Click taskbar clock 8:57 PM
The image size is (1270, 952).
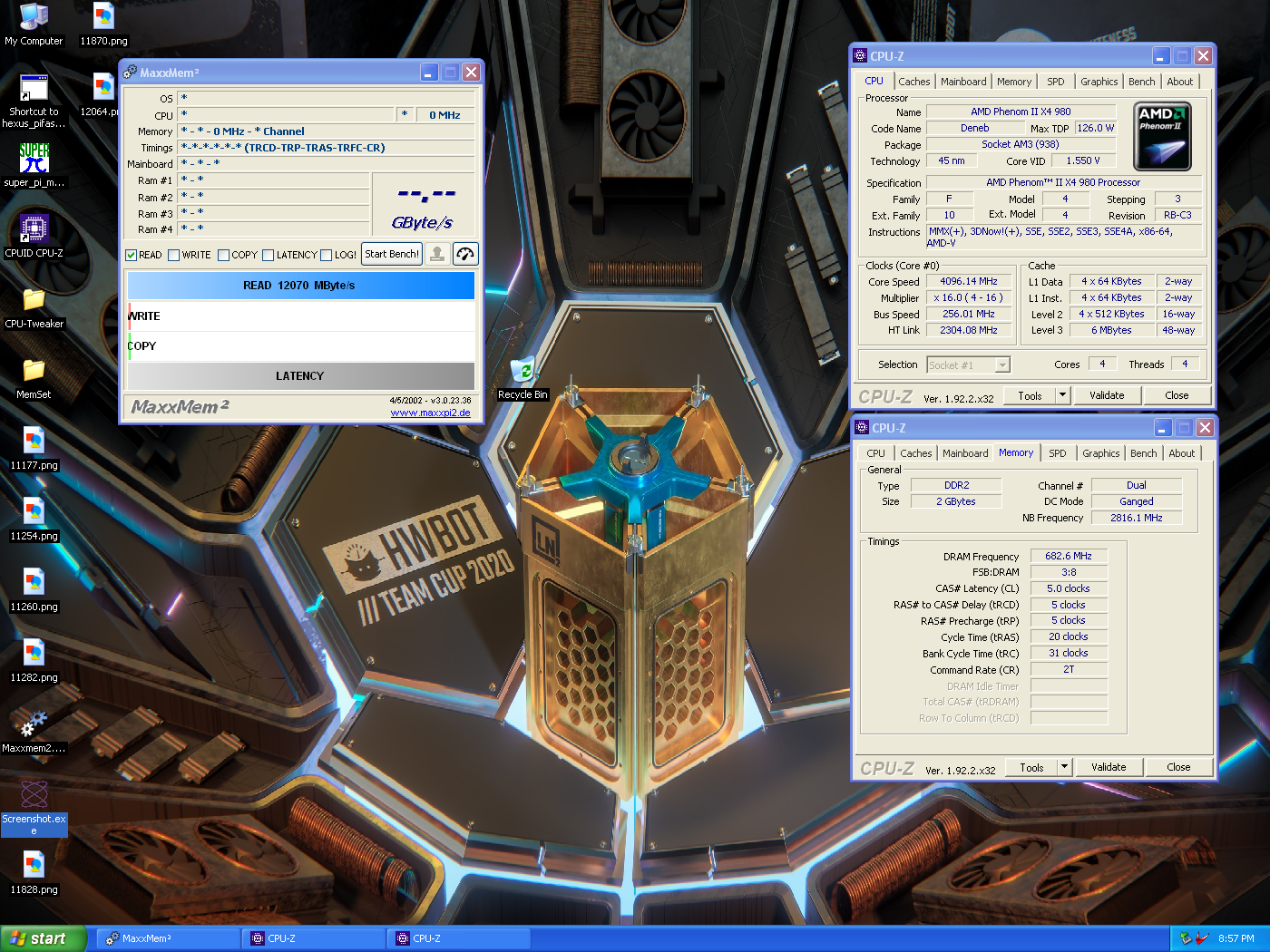pos(1236,938)
